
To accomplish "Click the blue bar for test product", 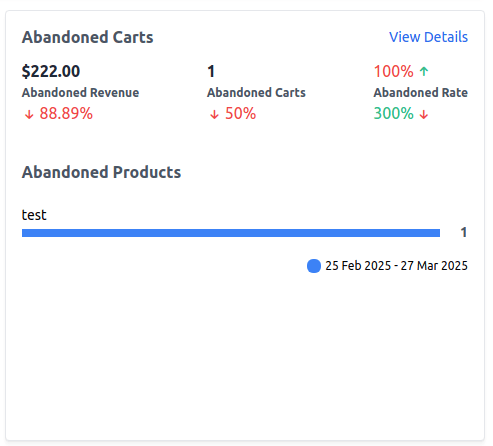I will point(231,233).
